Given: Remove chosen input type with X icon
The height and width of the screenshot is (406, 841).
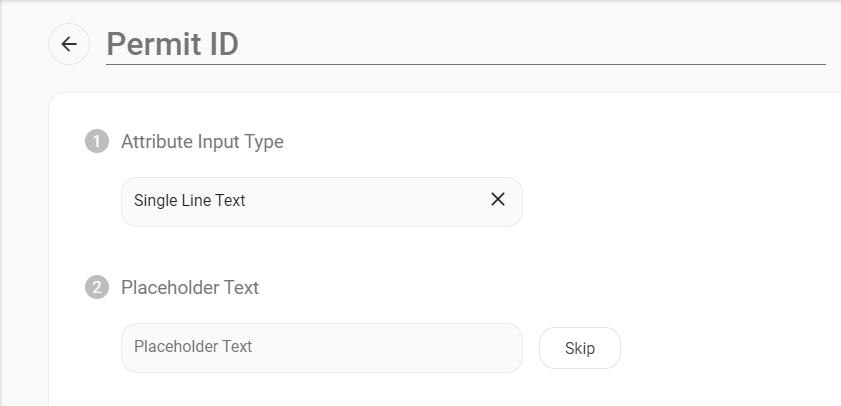Looking at the screenshot, I should point(498,199).
